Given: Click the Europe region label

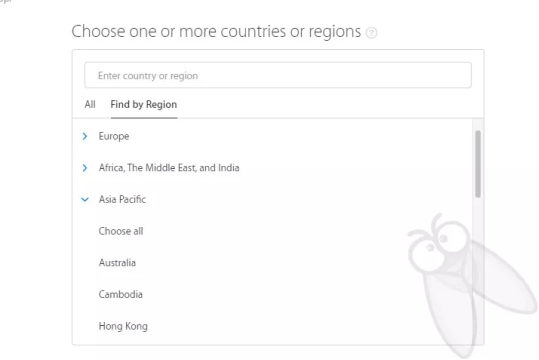Looking at the screenshot, I should (114, 137).
